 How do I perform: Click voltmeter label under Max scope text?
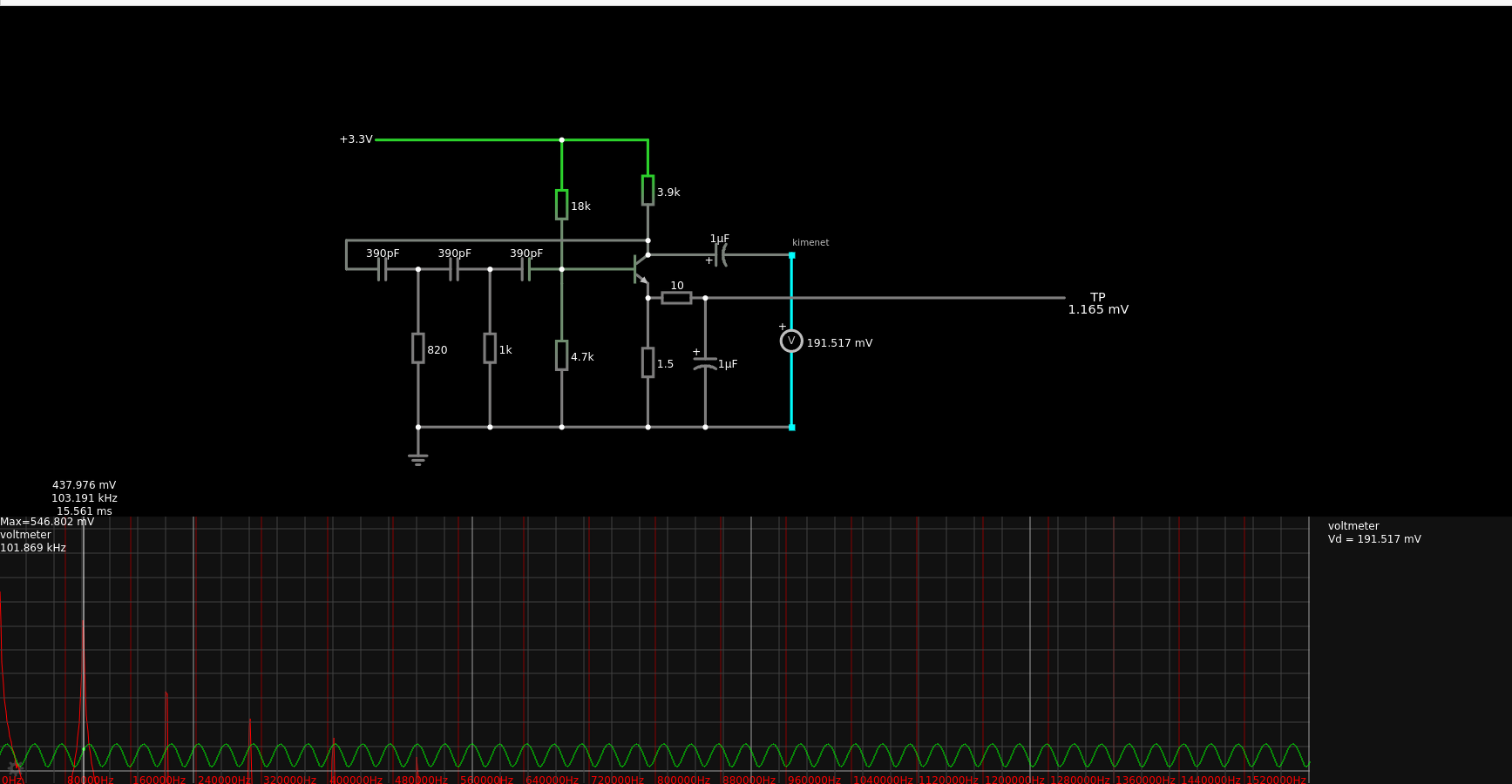[25, 535]
